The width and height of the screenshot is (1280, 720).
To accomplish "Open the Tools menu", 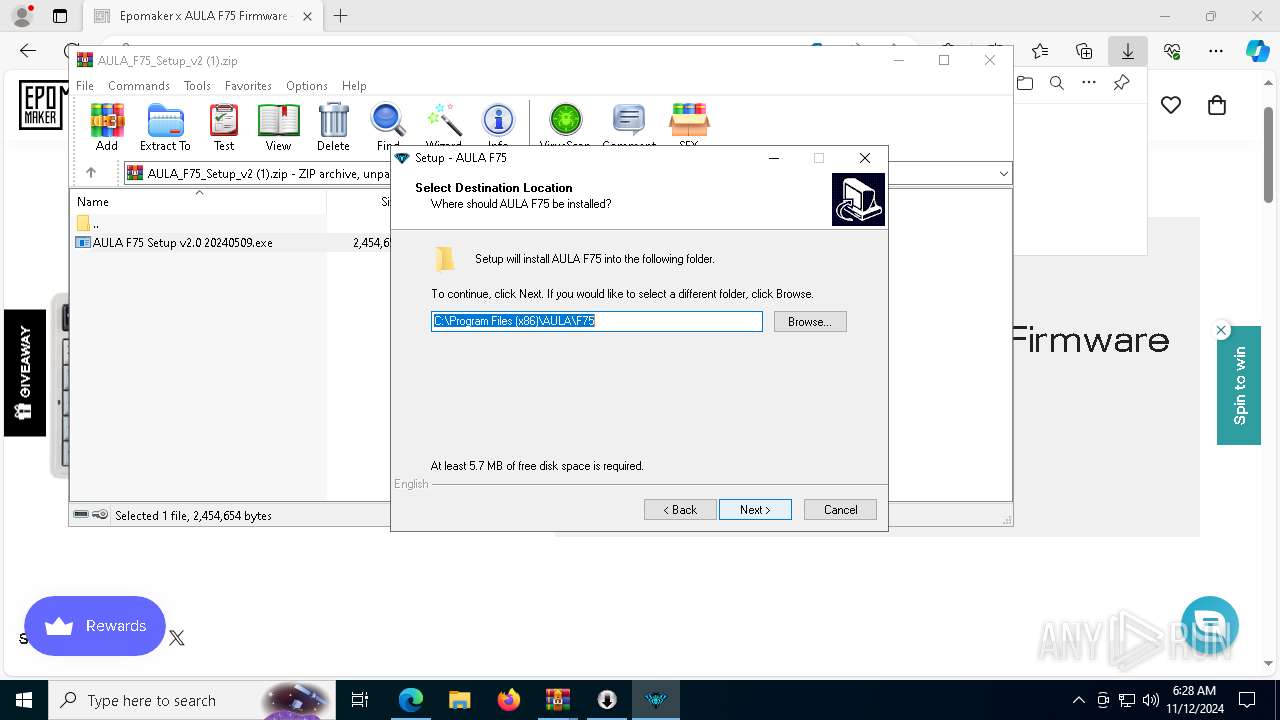I will tap(197, 86).
